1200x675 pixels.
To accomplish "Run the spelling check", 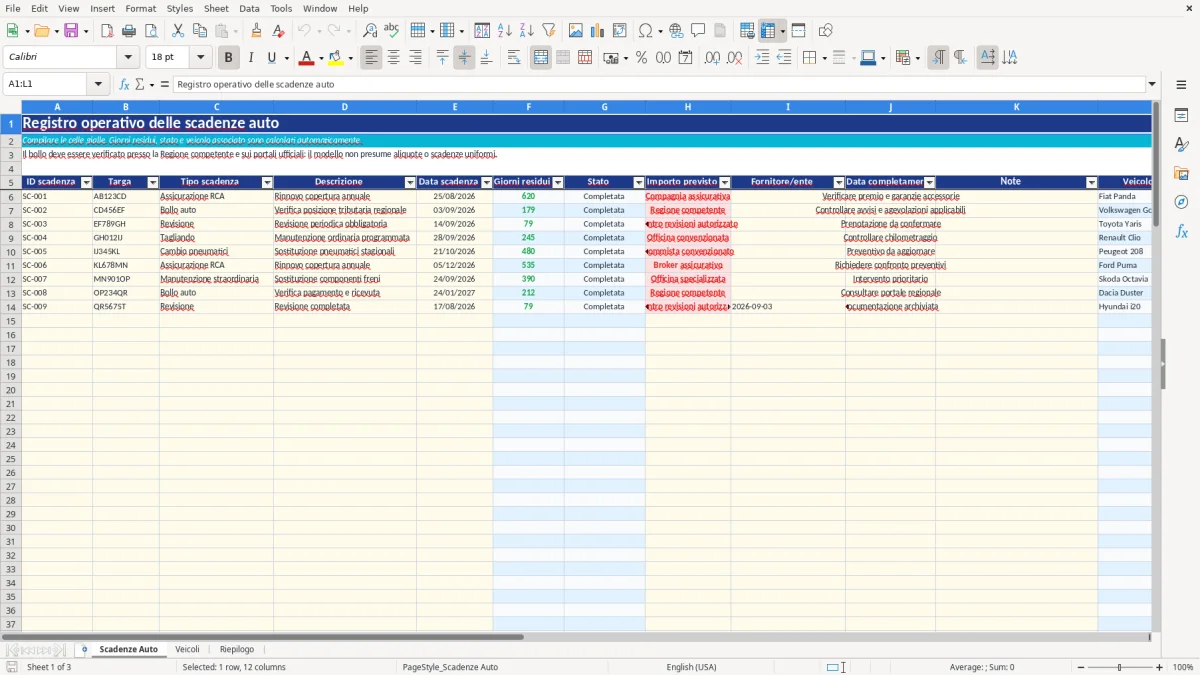I will tap(392, 31).
